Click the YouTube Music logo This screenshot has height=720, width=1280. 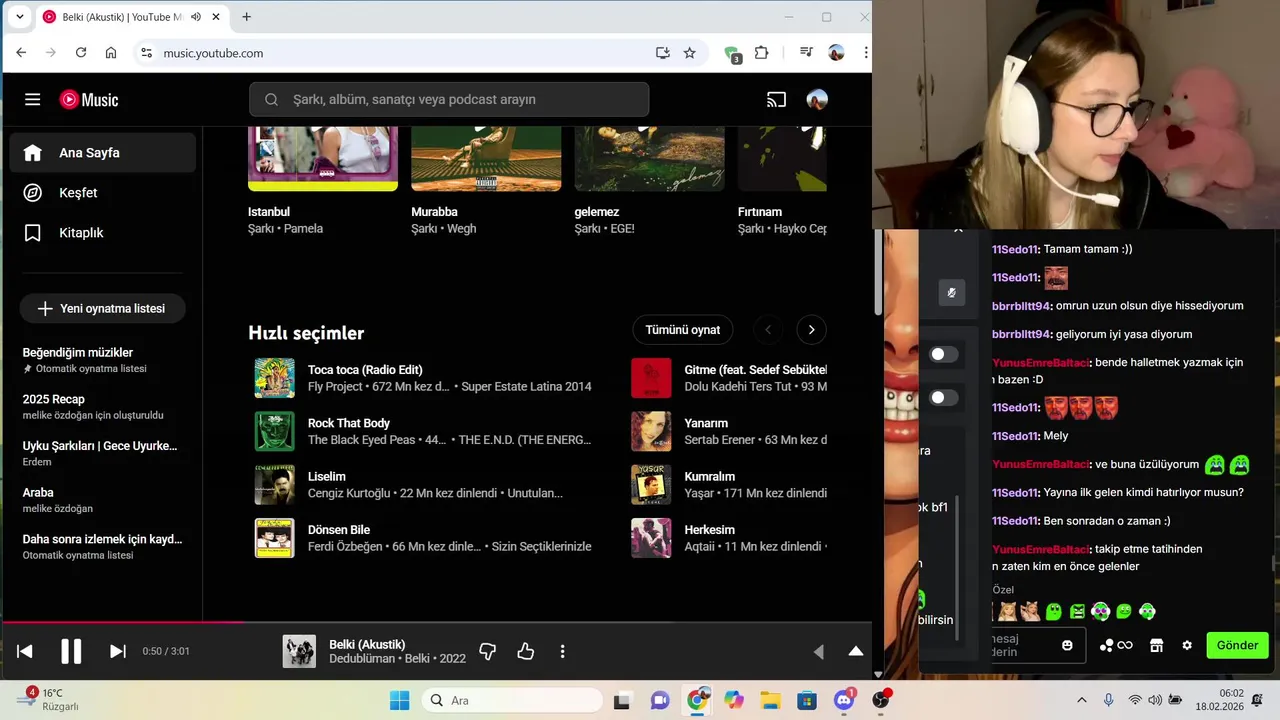coord(89,100)
